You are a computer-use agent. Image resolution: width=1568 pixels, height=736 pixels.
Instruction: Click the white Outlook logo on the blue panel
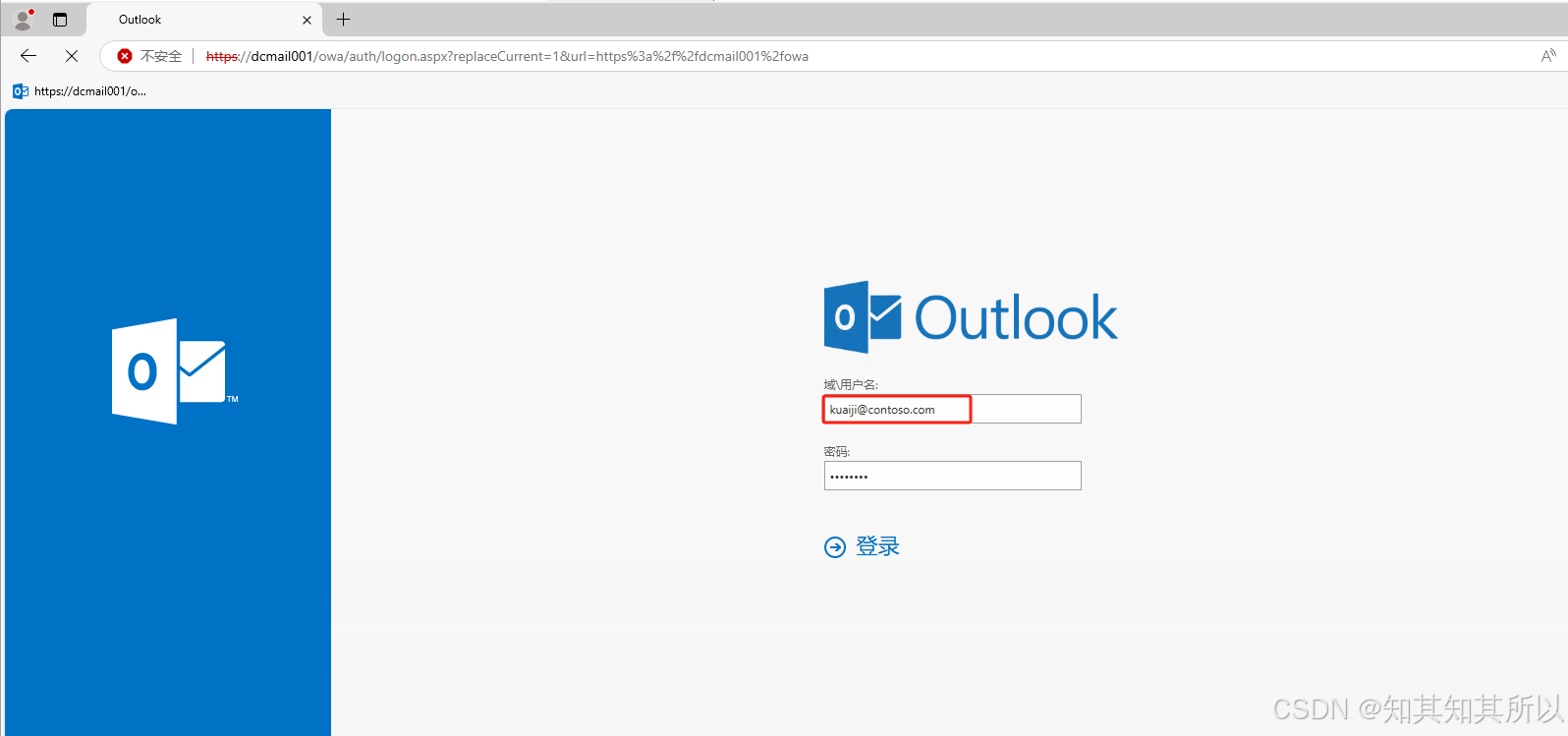coord(174,371)
